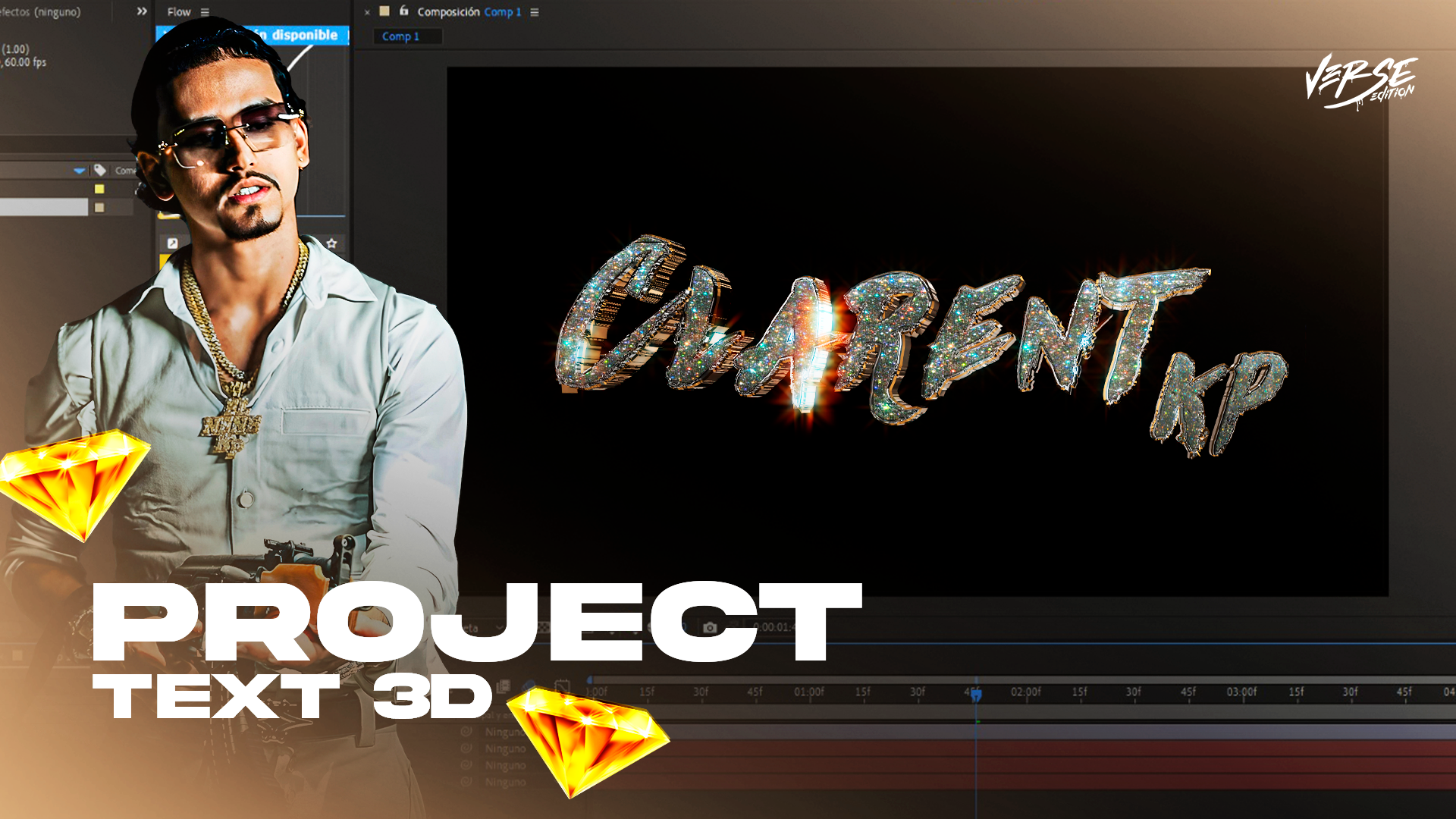Click the yellow label color swatch

point(99,189)
